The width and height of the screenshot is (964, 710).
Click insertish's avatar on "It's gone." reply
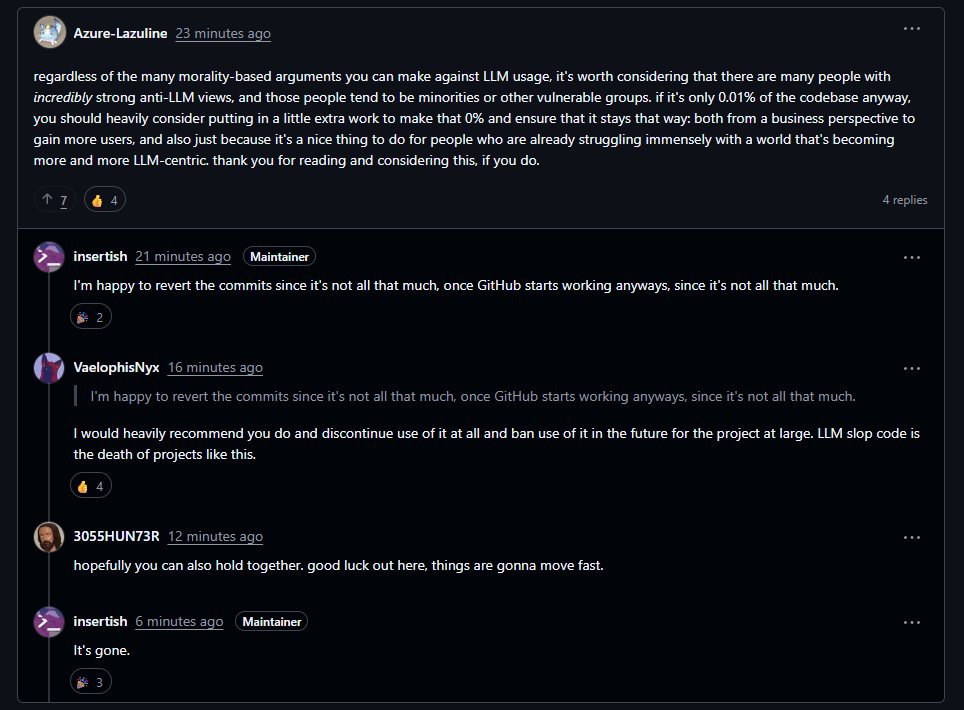(50, 622)
